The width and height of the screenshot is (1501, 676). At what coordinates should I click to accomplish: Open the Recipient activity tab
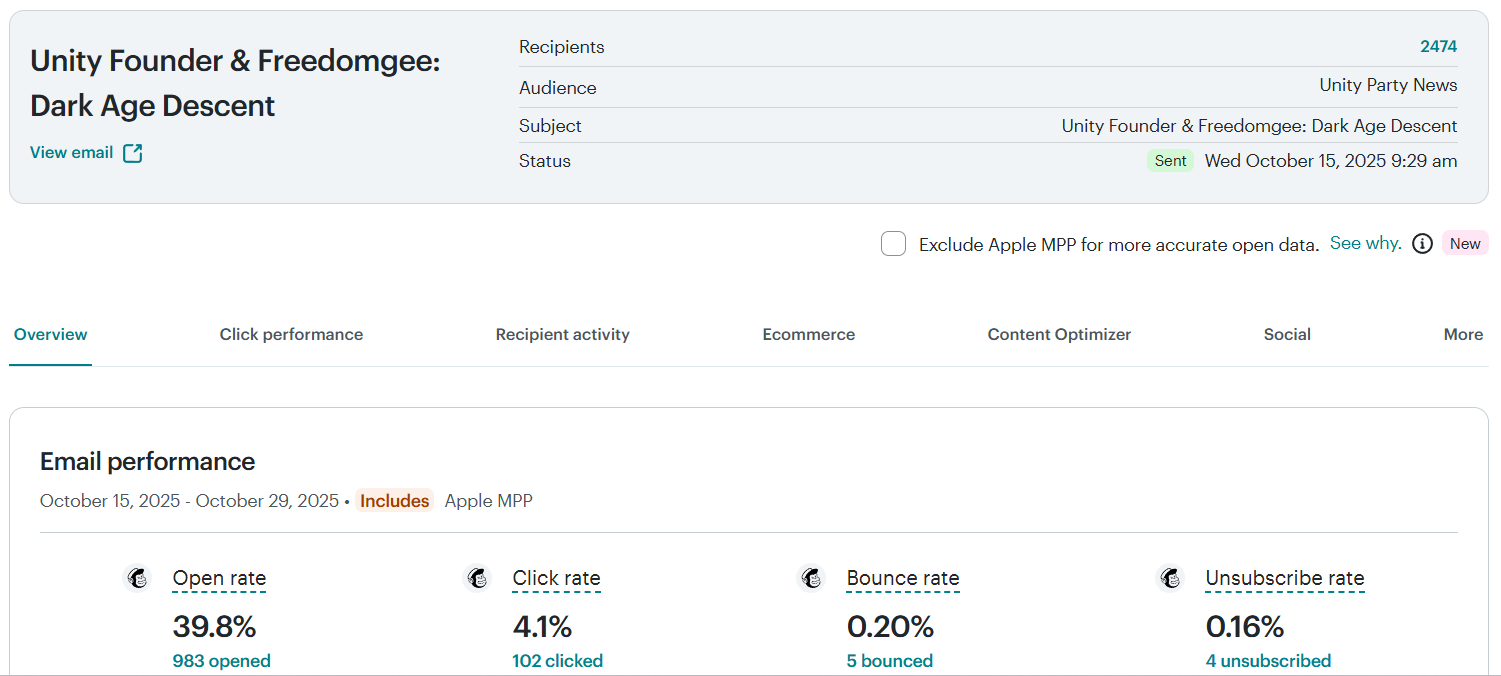click(x=562, y=335)
